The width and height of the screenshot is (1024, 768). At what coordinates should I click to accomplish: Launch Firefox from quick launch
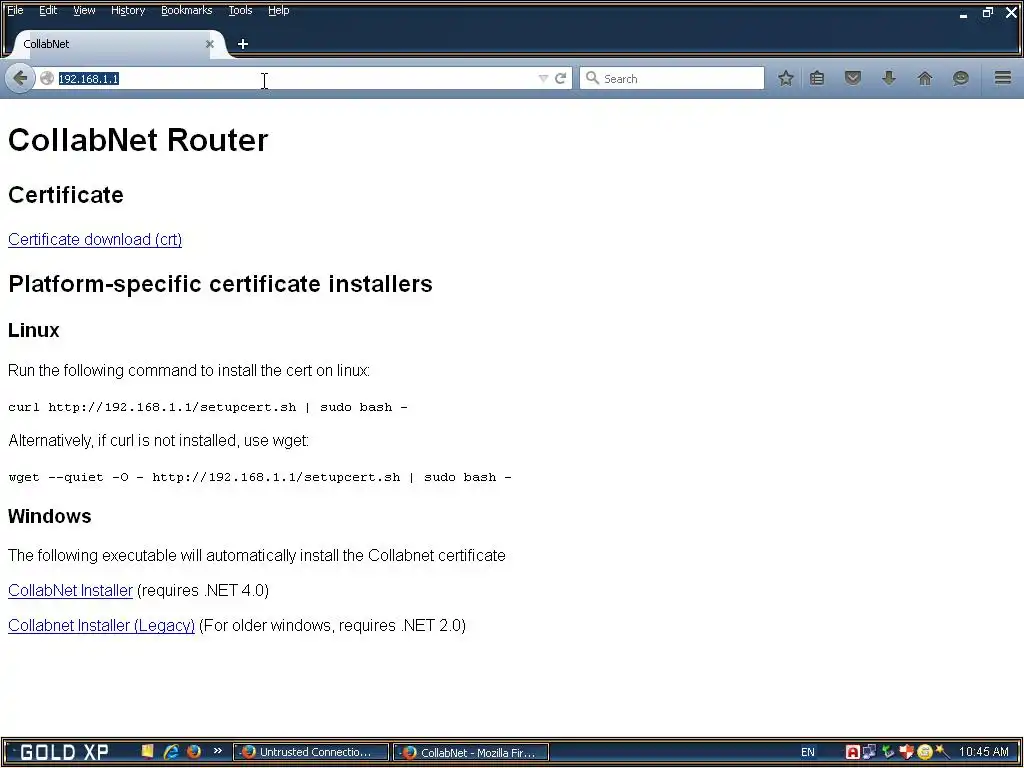194,752
